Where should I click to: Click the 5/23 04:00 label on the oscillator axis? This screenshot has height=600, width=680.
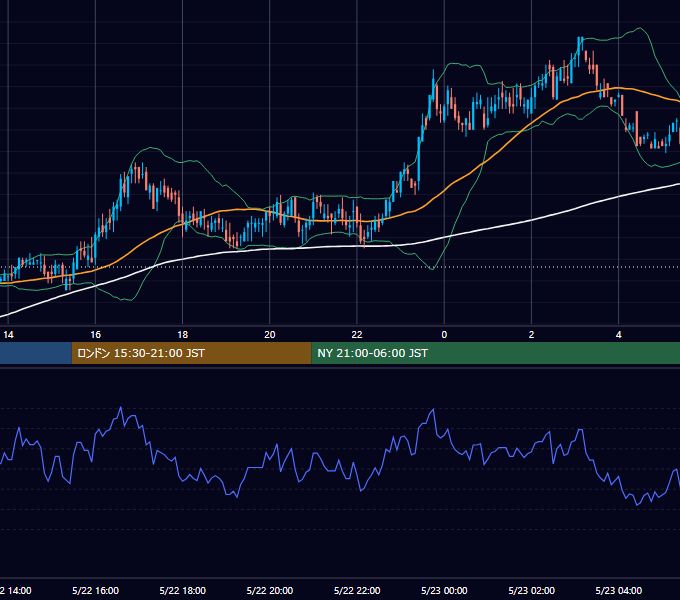click(x=618, y=590)
